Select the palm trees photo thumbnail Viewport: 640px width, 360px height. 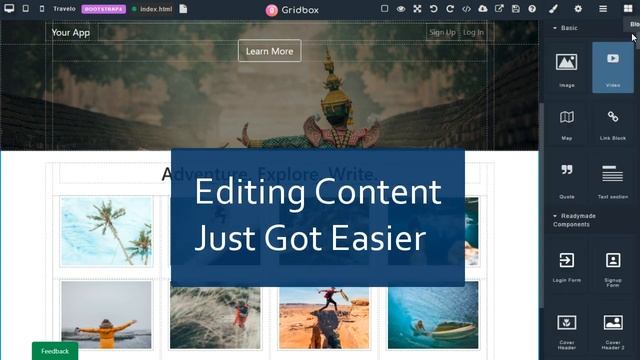107,231
